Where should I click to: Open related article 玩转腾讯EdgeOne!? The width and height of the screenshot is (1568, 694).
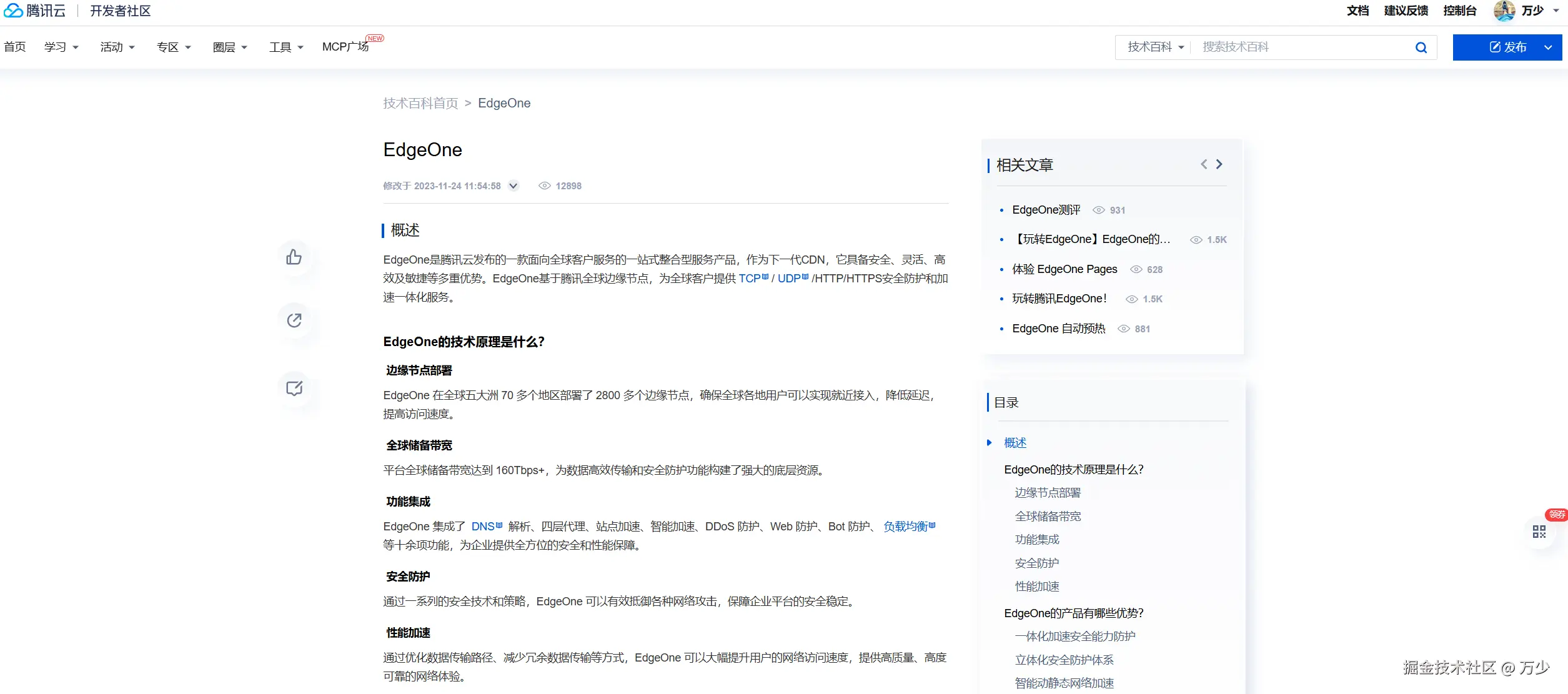click(1059, 299)
